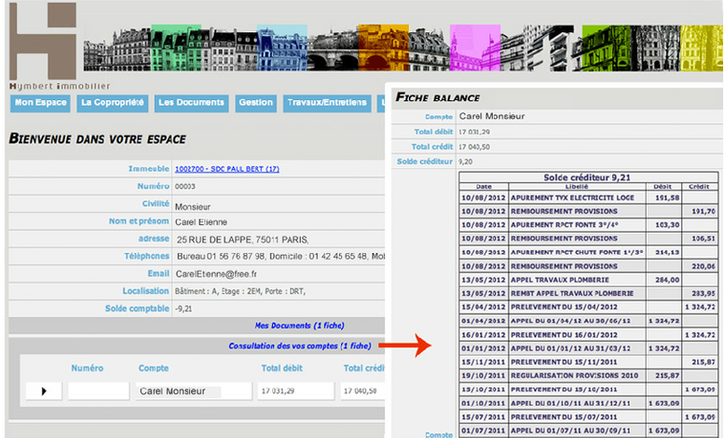Click the empty Numéro field in accounts row
The image size is (724, 438).
(x=98, y=391)
